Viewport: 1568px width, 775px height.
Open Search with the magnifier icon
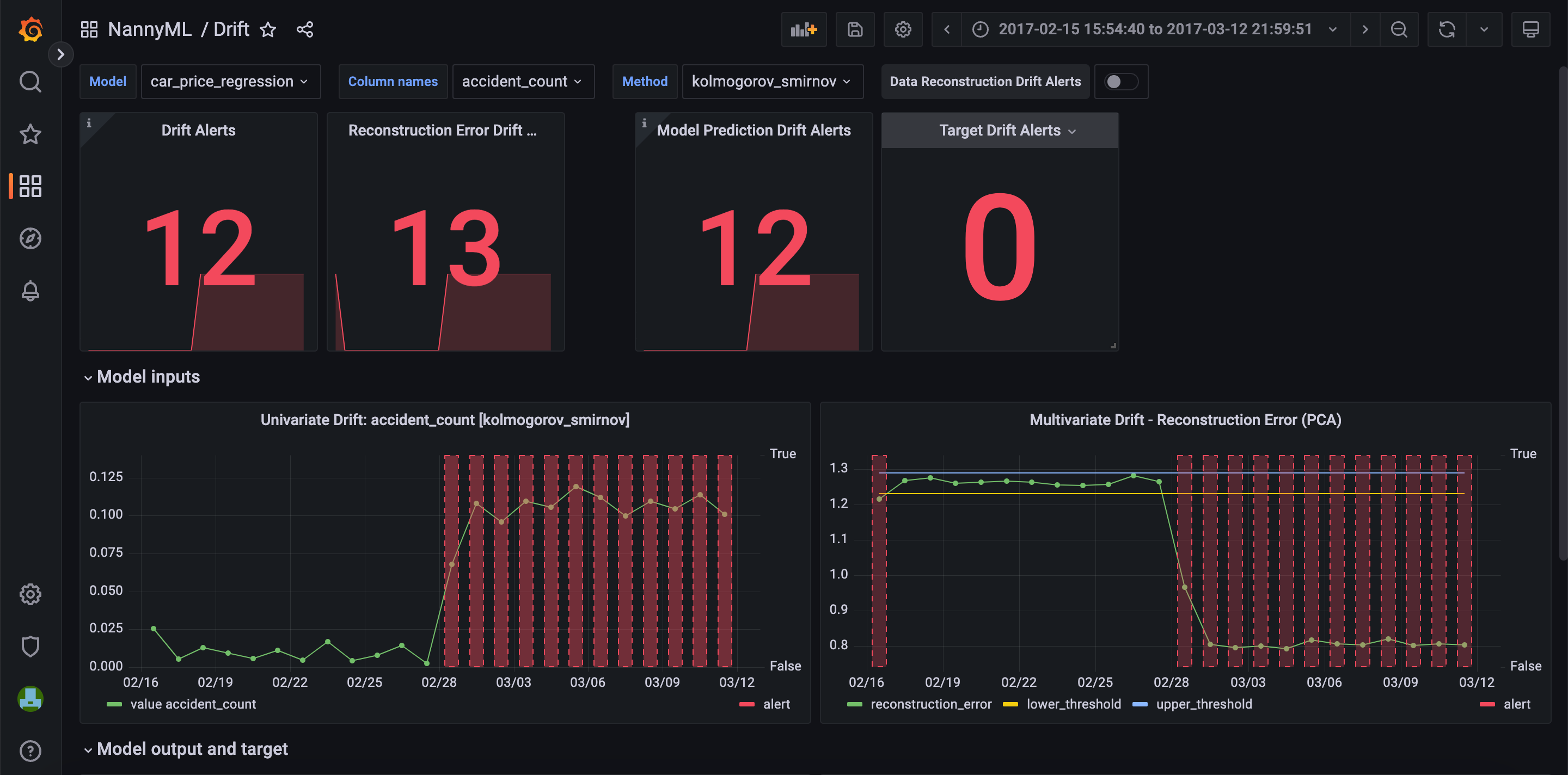point(30,81)
